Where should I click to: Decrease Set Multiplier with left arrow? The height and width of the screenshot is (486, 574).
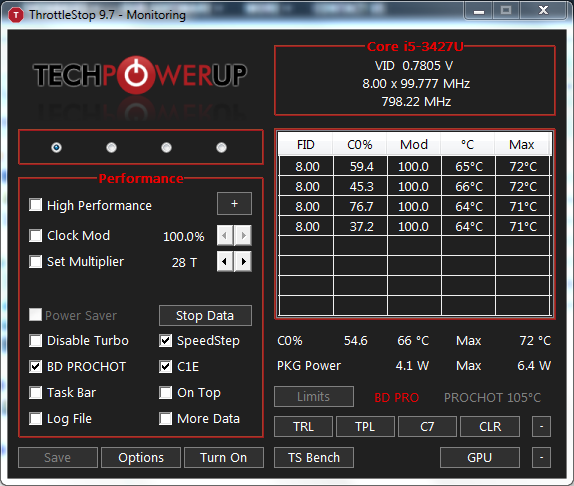(x=225, y=261)
